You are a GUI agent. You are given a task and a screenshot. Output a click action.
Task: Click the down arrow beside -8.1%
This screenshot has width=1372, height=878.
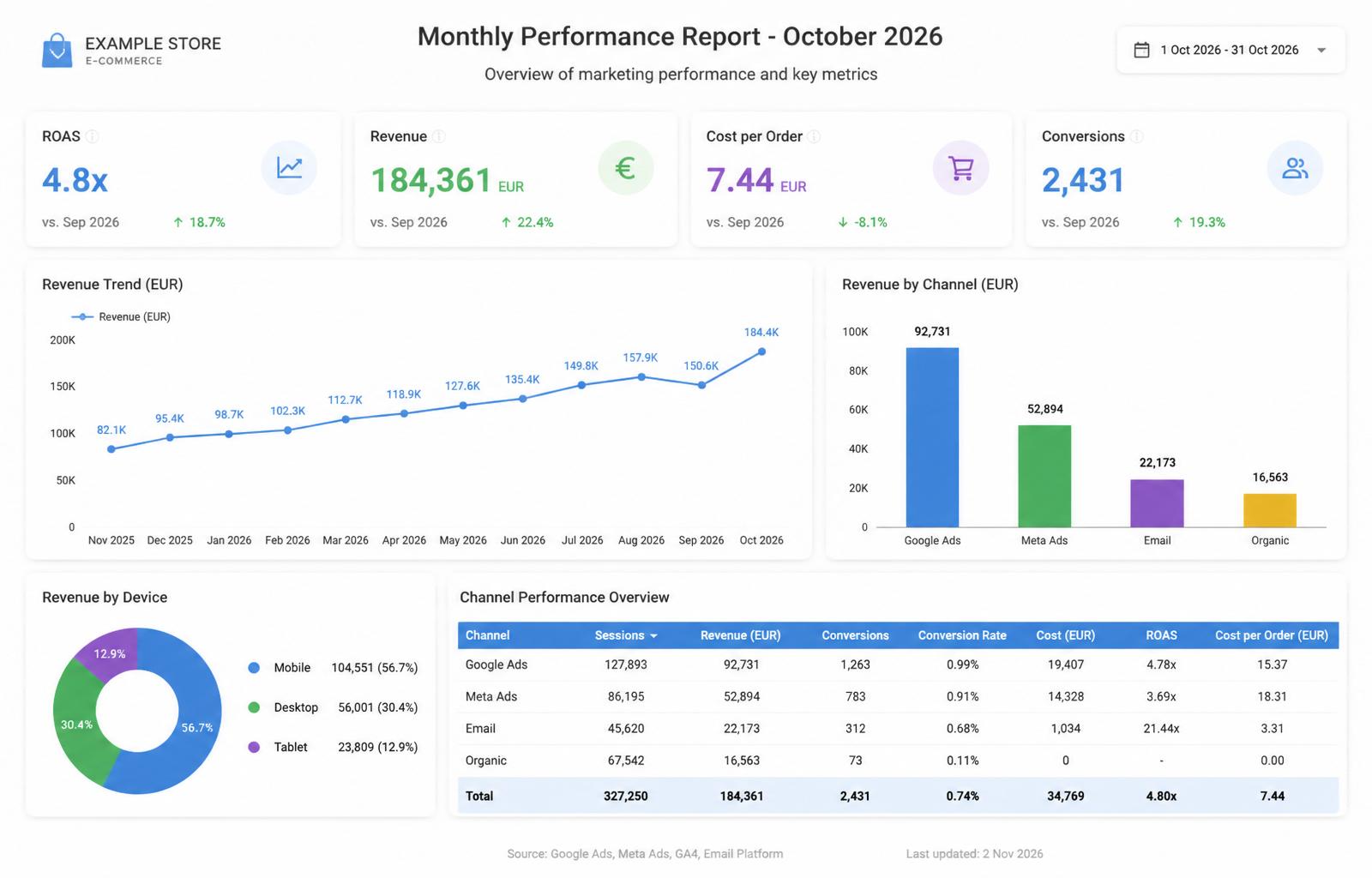(x=843, y=222)
